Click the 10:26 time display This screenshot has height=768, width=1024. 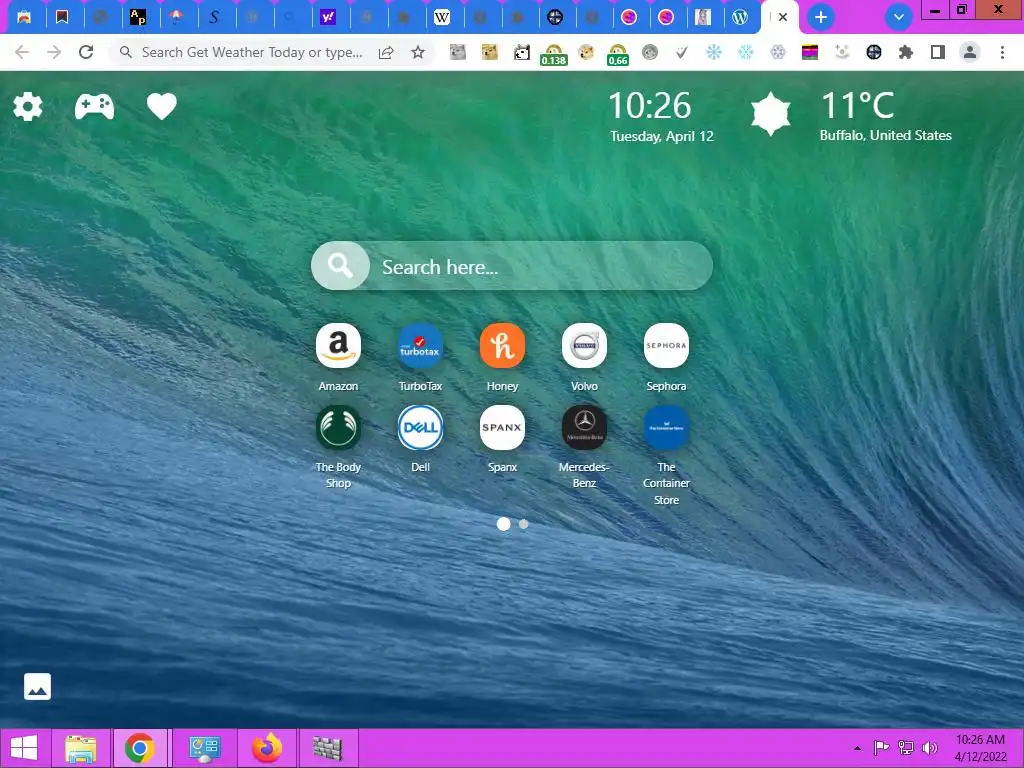(x=650, y=106)
